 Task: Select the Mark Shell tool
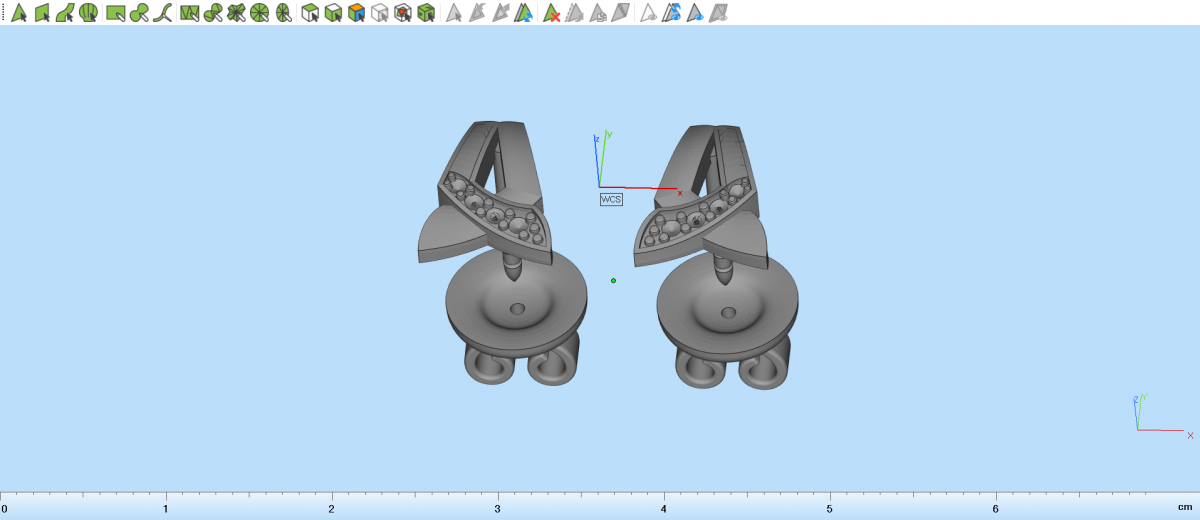89,13
